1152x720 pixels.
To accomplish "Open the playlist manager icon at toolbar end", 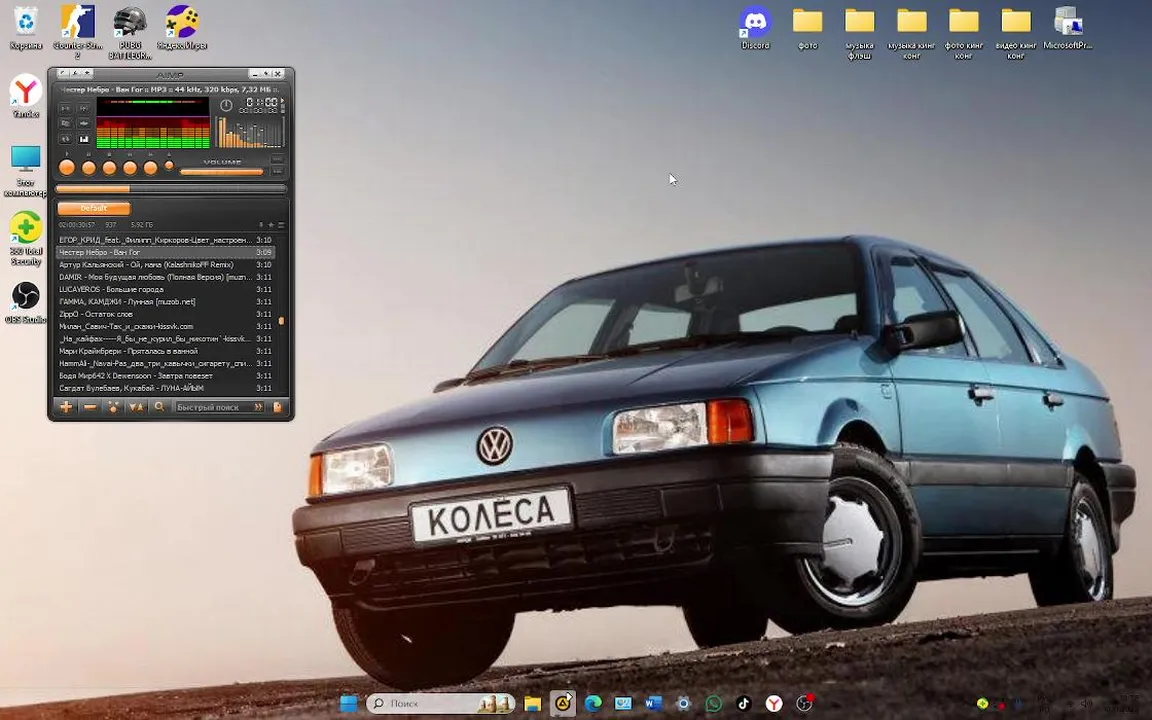I will click(278, 407).
